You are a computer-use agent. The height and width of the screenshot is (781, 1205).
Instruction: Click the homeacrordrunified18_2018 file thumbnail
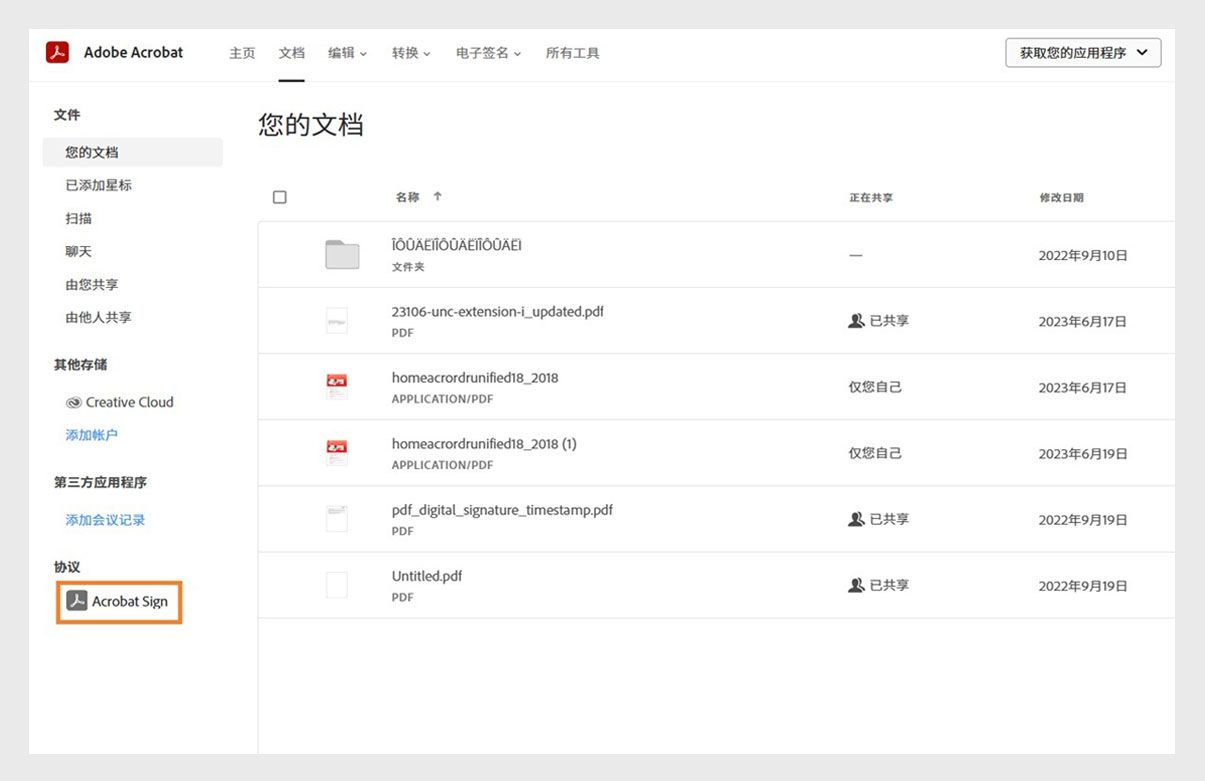[336, 385]
